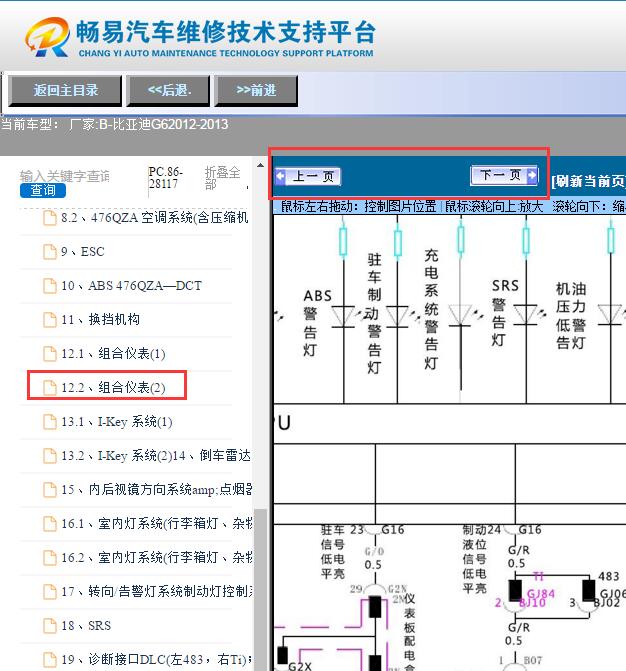Go to previous page with 上一页
The image size is (626, 671).
tap(308, 176)
